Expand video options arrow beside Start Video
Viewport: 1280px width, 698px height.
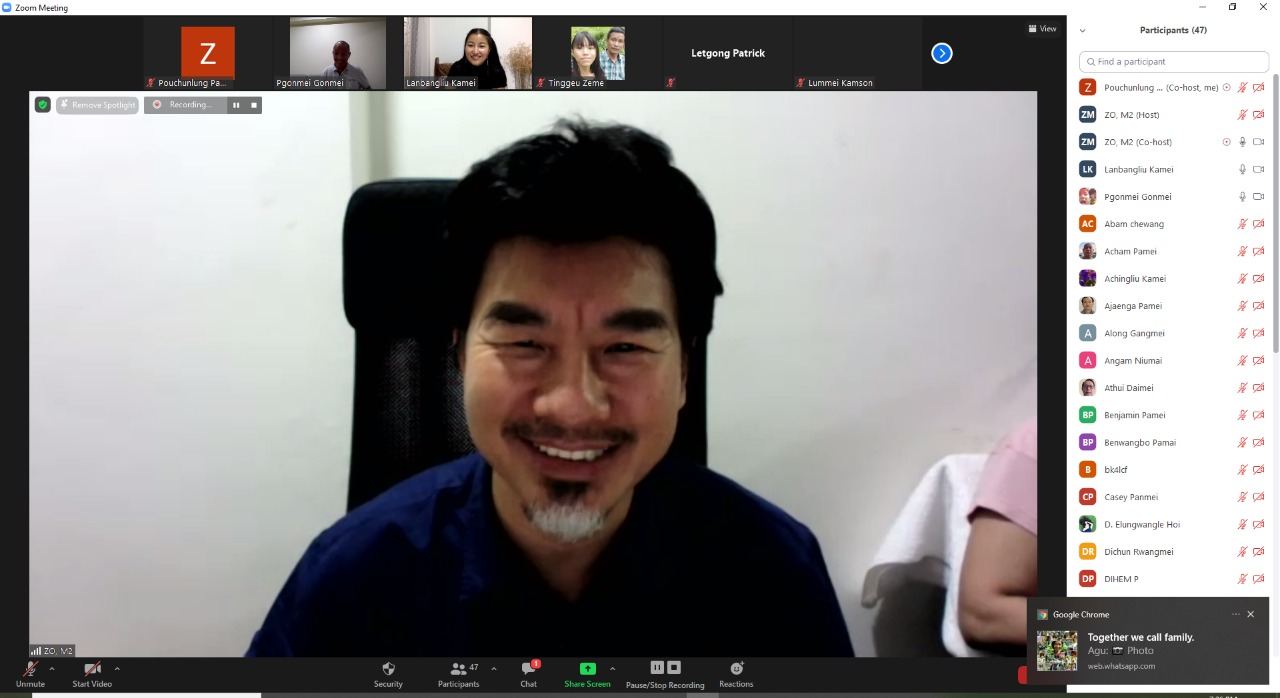click(x=117, y=669)
